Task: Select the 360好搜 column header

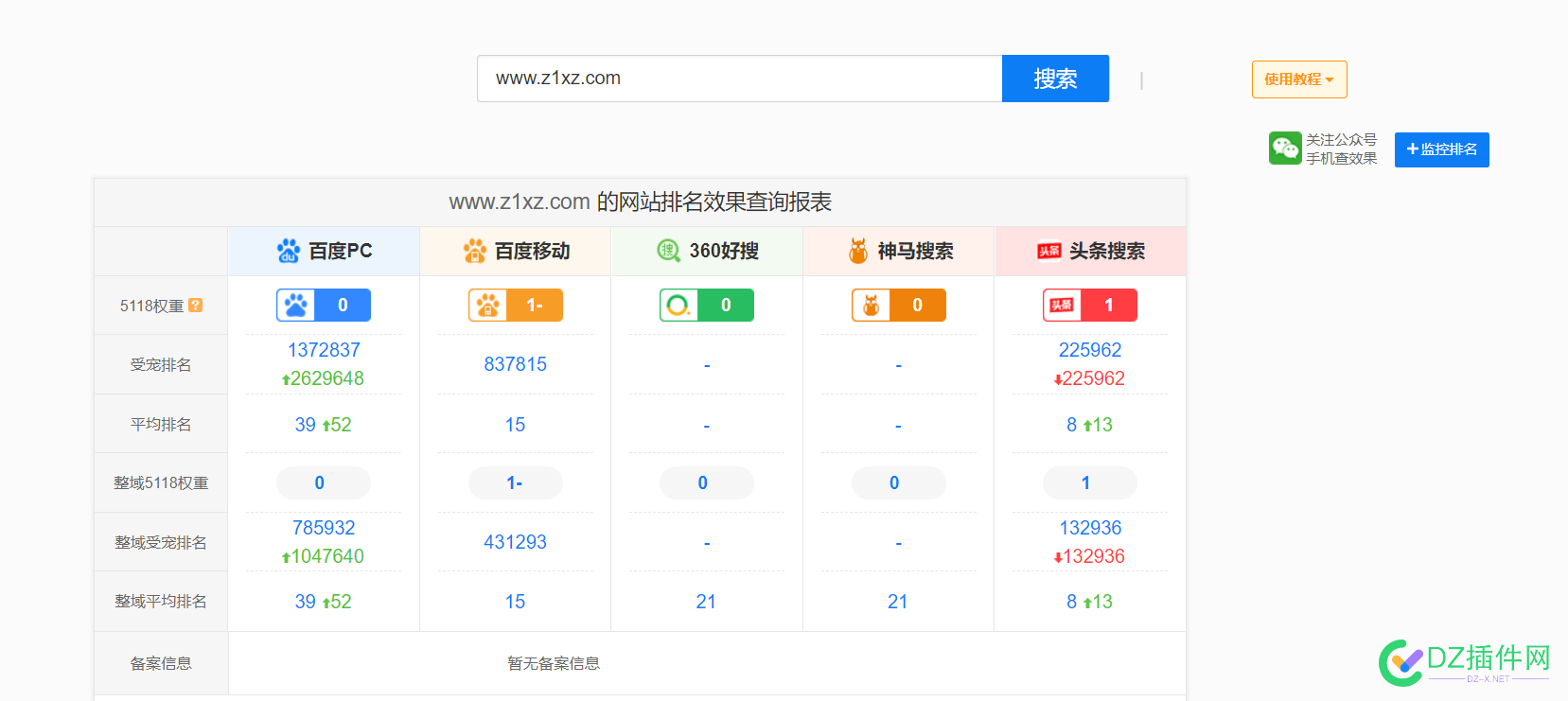Action: [707, 251]
